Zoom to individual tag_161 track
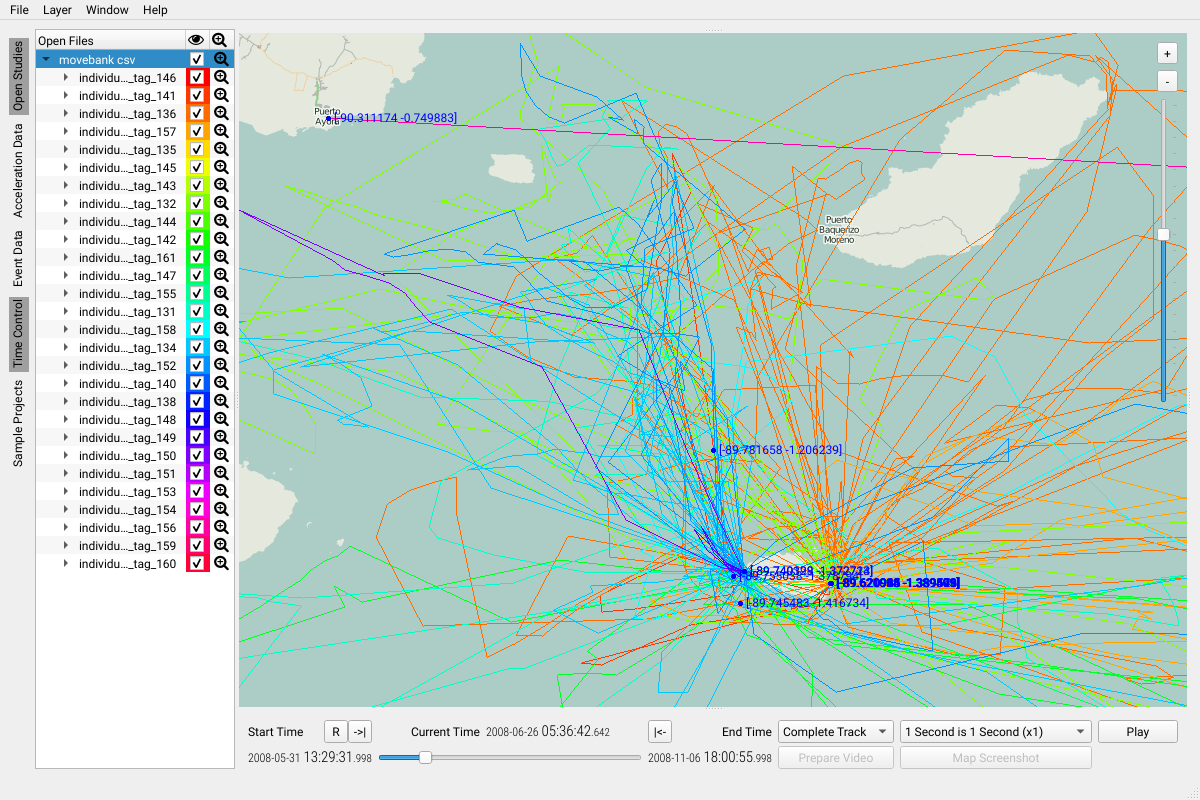 (x=221, y=258)
